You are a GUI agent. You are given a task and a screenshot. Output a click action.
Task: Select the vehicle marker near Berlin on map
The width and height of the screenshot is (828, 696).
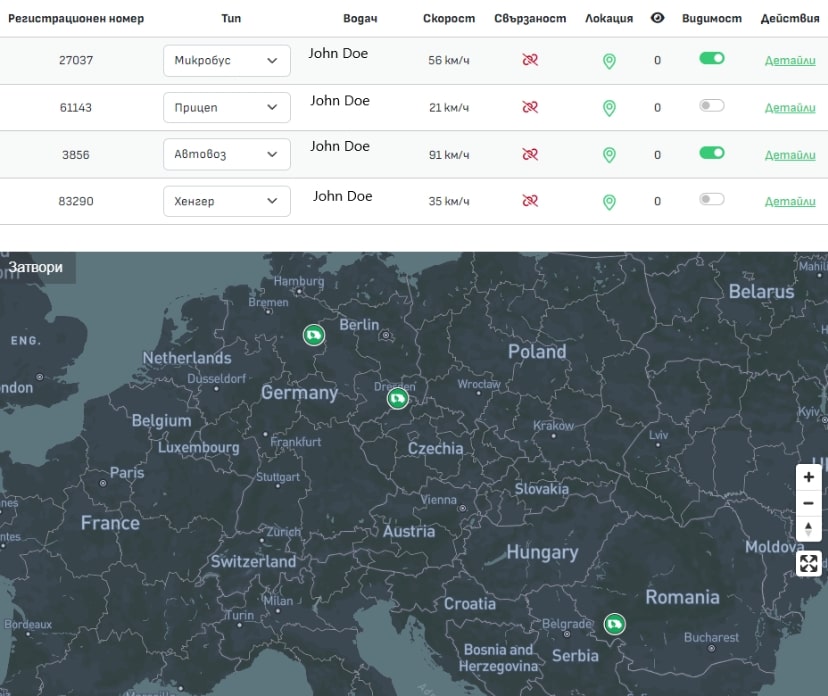(x=314, y=335)
